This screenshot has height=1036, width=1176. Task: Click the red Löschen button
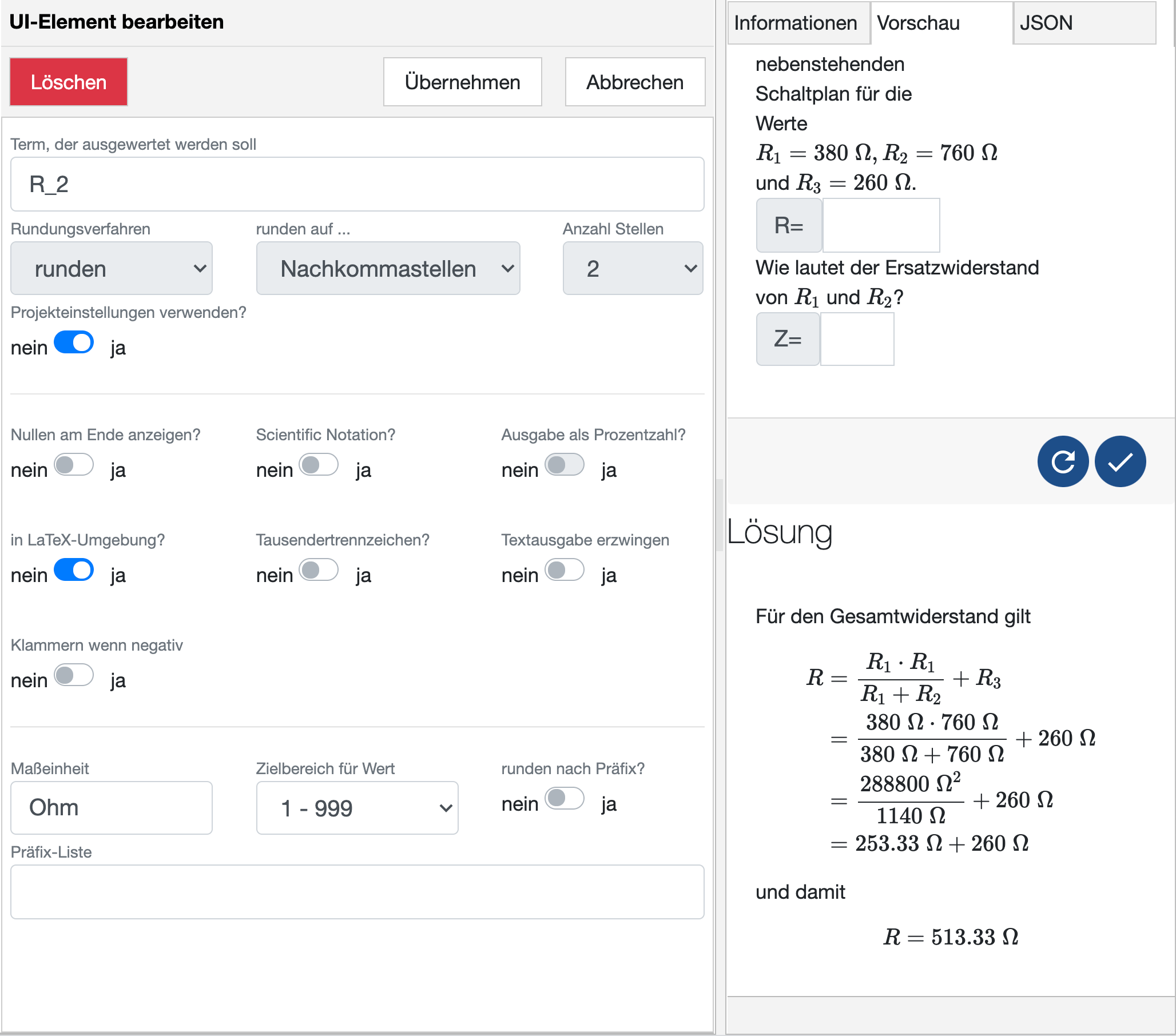(x=69, y=82)
